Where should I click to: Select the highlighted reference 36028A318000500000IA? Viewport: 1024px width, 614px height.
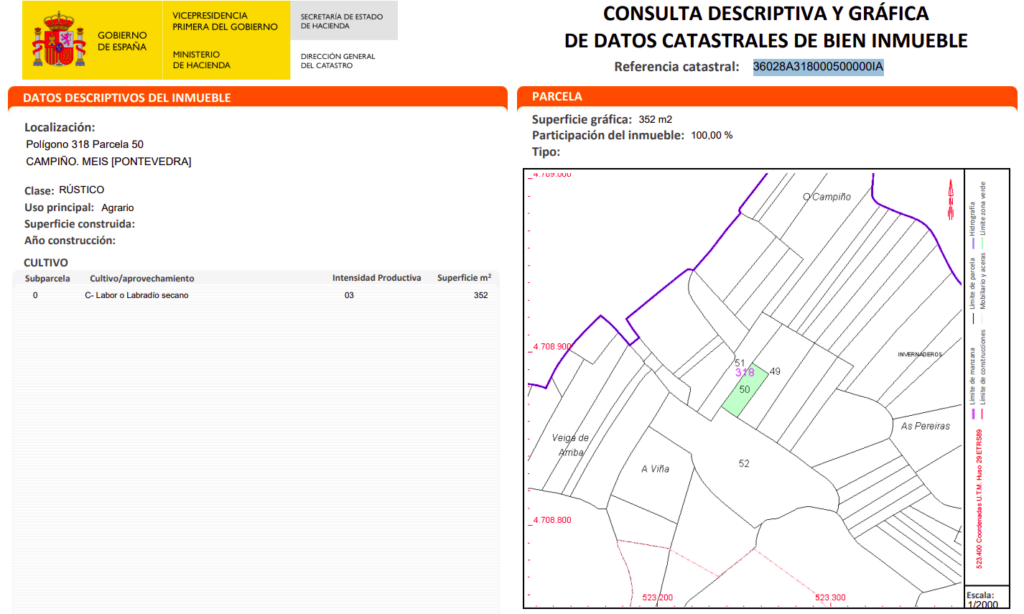[818, 67]
